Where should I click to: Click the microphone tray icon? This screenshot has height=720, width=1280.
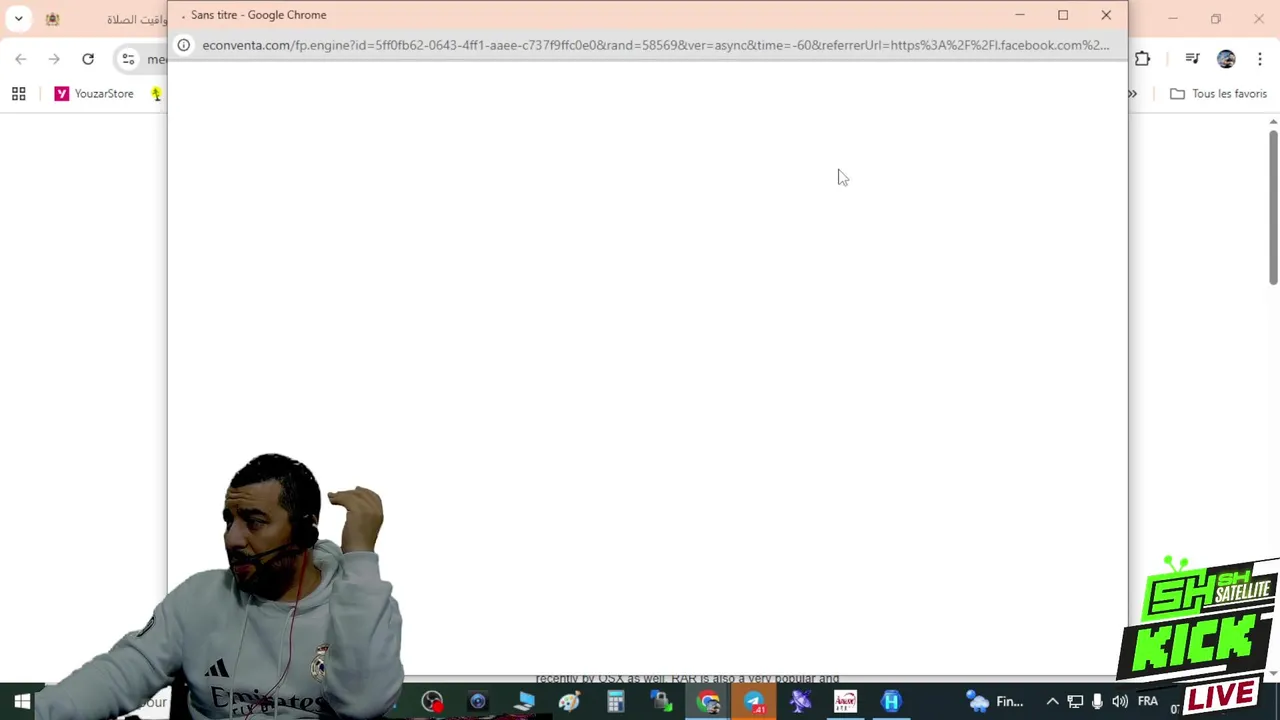coord(1097,702)
